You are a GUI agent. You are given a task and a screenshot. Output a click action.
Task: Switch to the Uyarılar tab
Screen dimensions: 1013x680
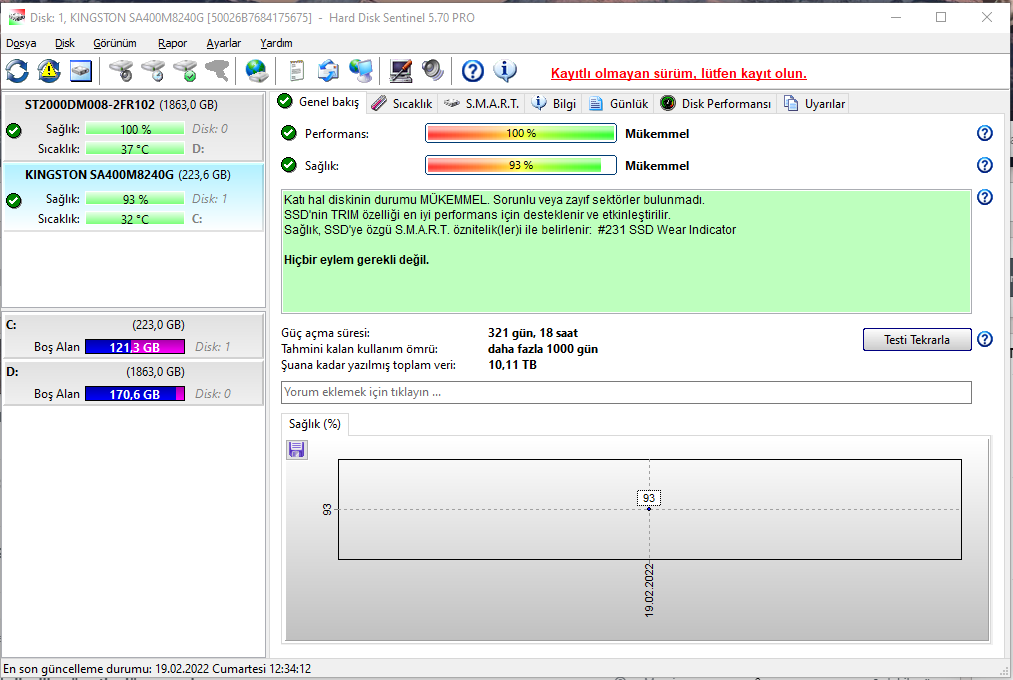click(x=814, y=104)
